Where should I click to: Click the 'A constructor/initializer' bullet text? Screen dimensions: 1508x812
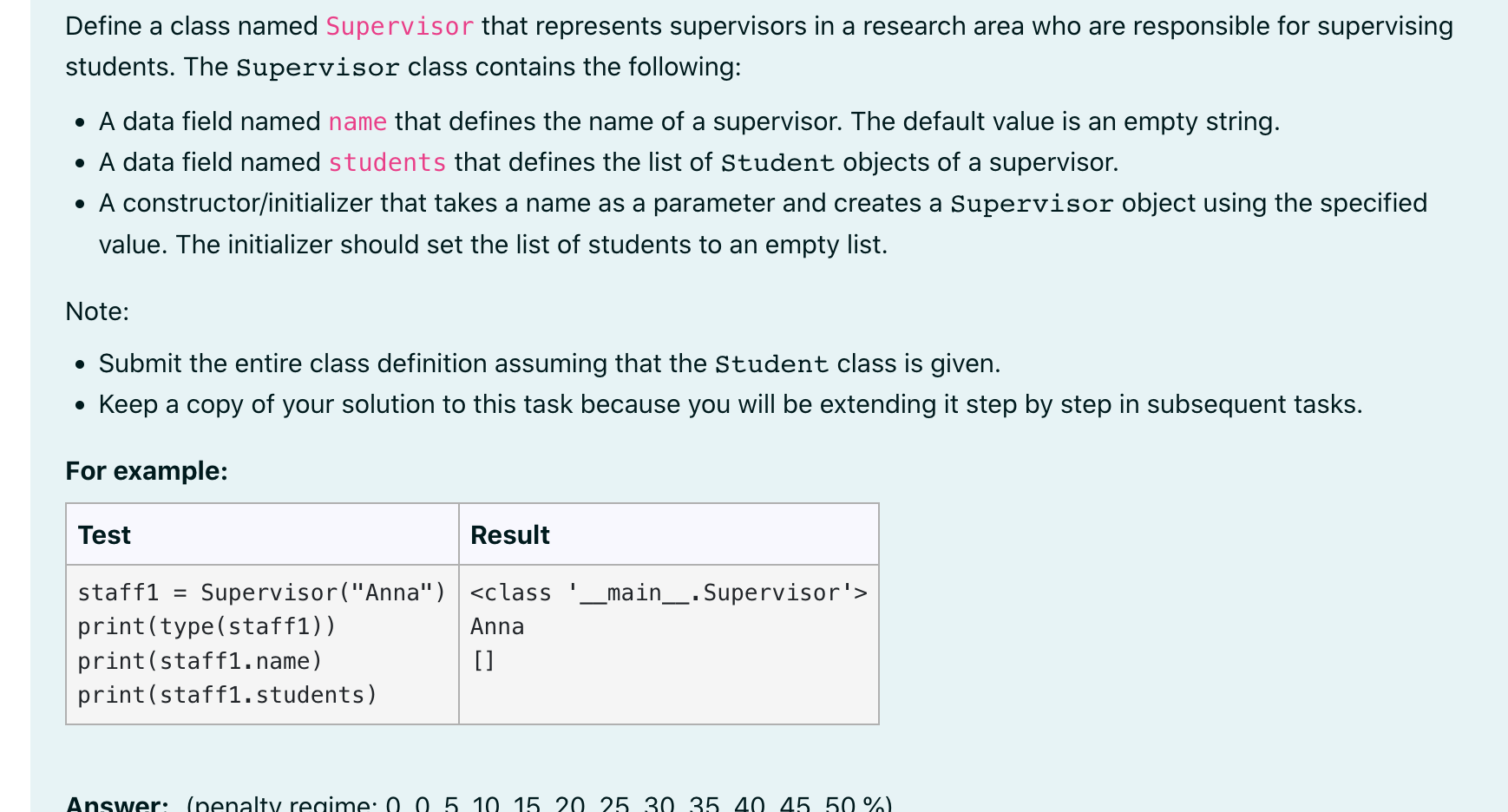point(763,224)
